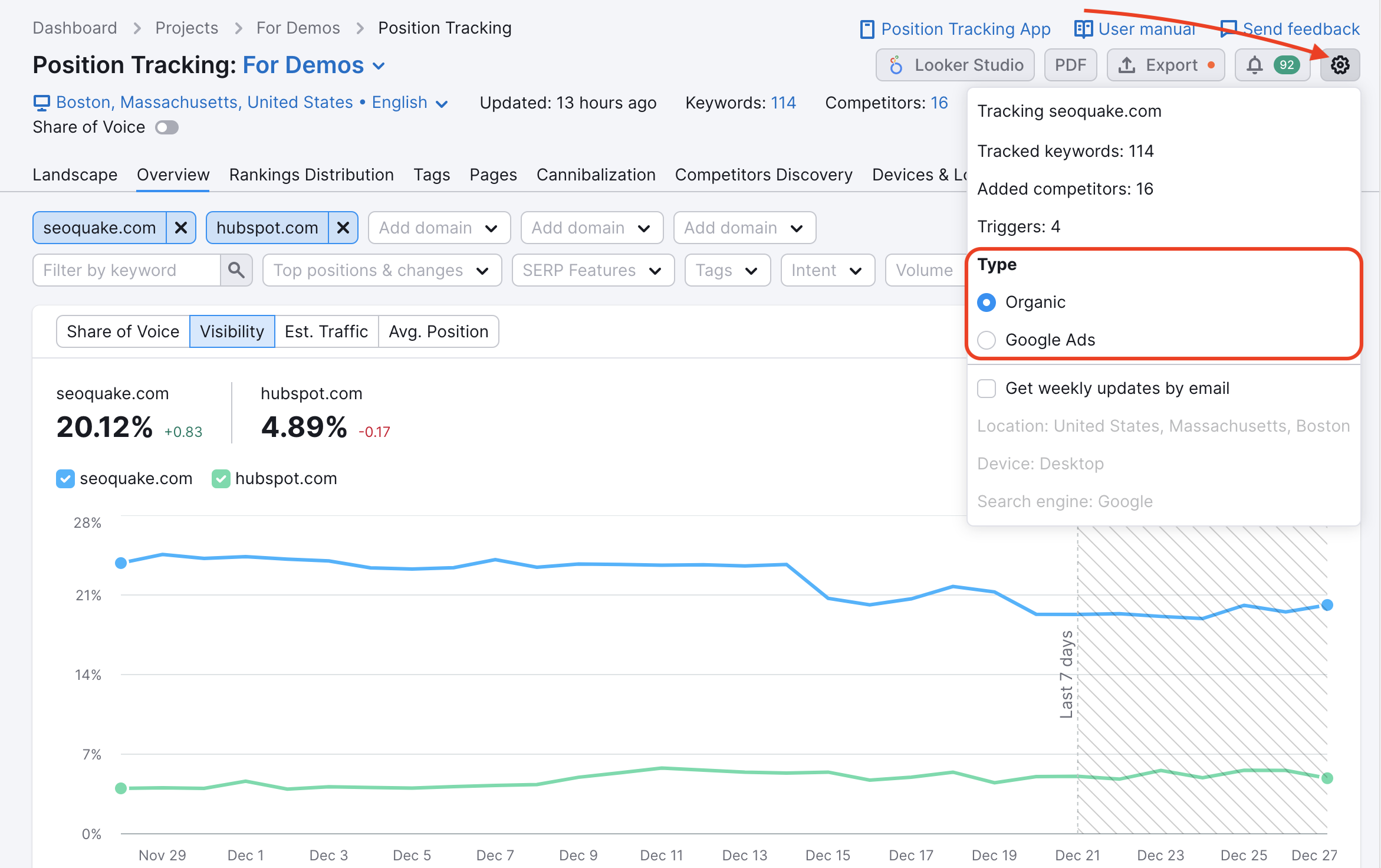Click the Competitors 16 count link
1381x868 pixels.
[939, 103]
